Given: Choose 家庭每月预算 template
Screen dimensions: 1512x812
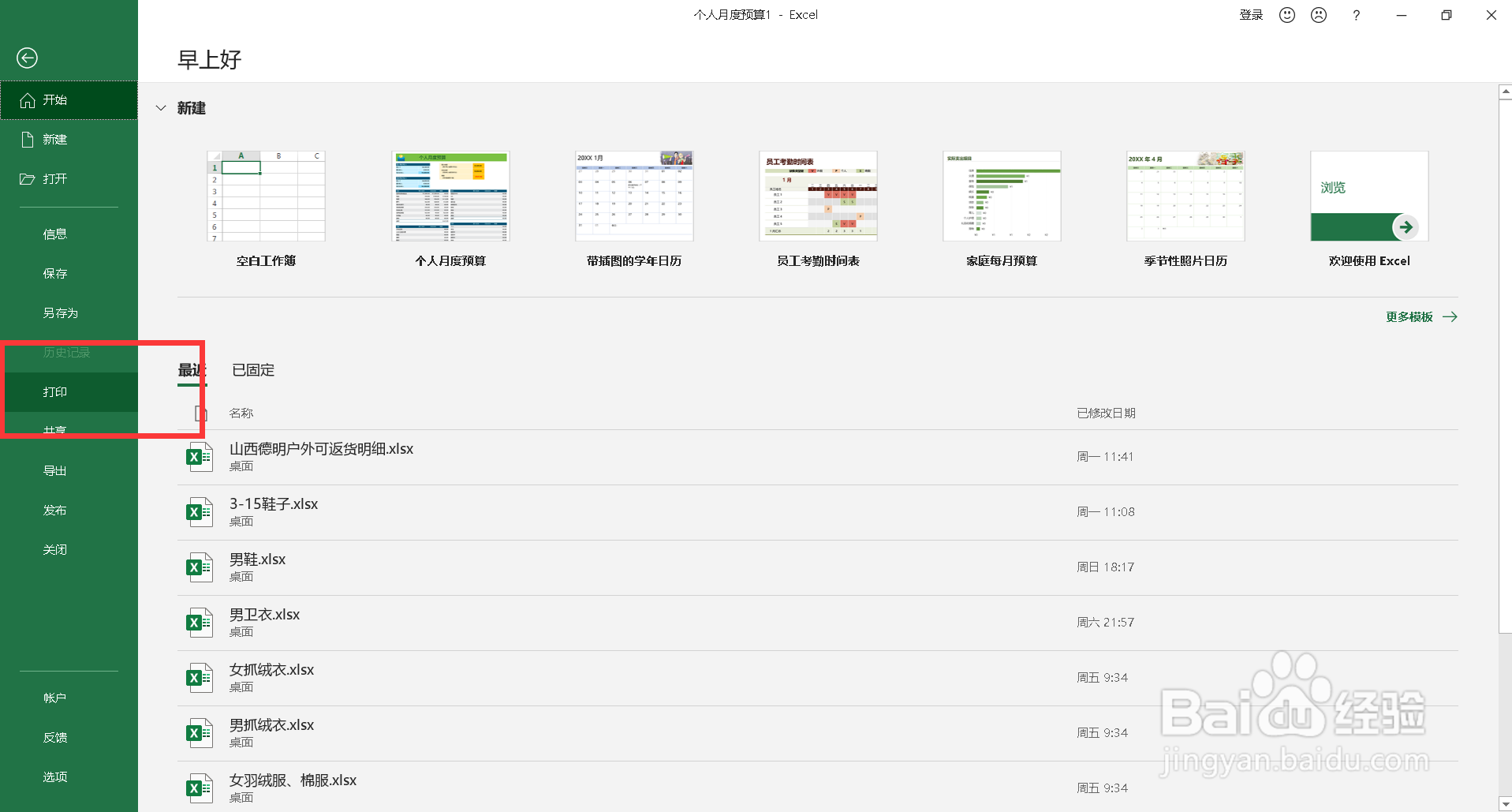Looking at the screenshot, I should coord(1002,209).
